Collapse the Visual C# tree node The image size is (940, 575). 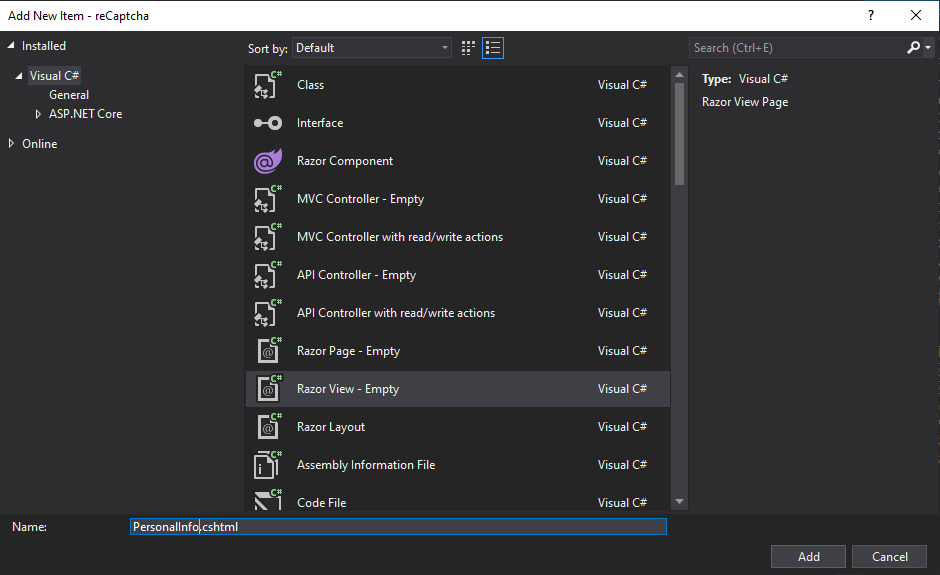[19, 76]
